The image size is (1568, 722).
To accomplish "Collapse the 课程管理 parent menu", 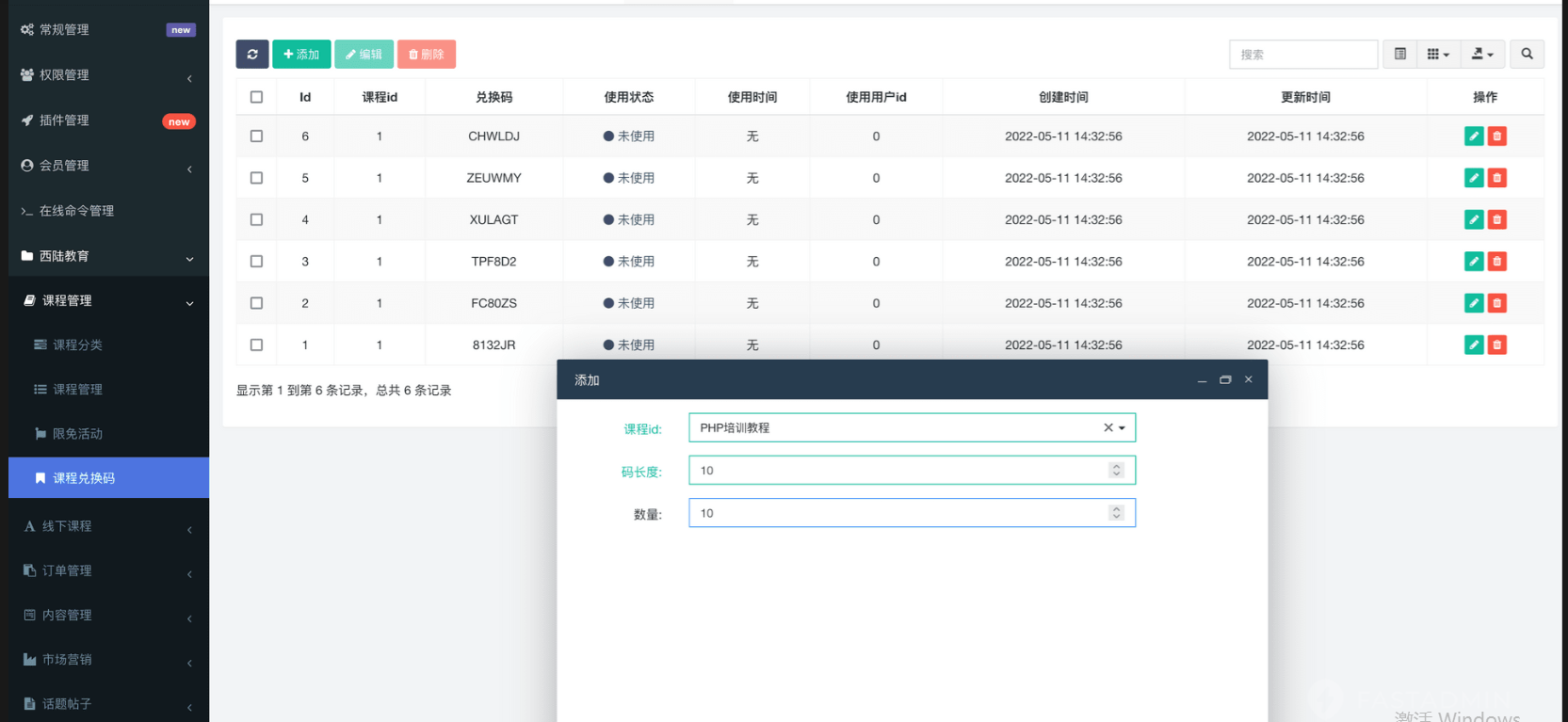I will (x=108, y=301).
